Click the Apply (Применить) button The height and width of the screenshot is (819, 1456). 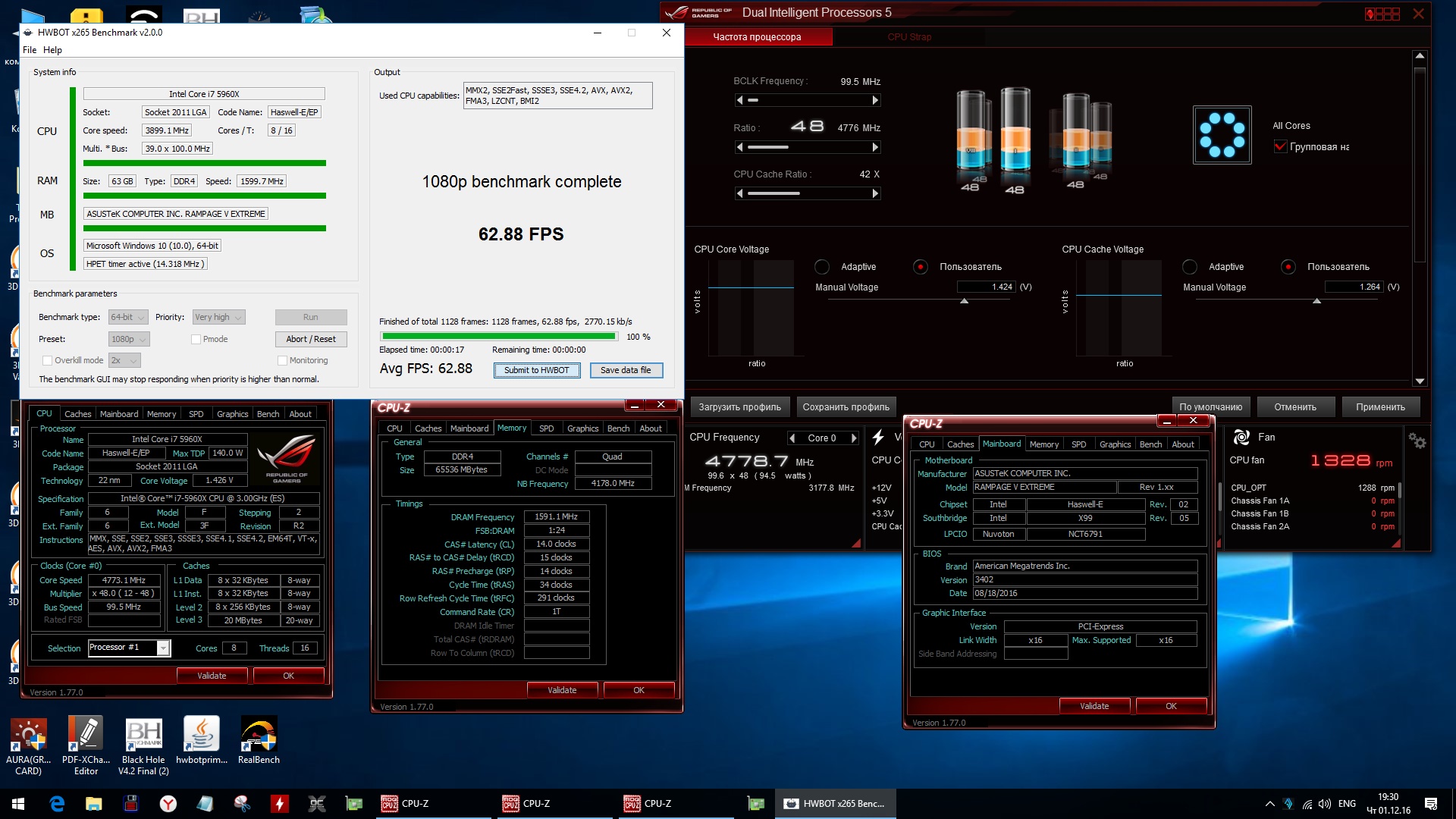1380,407
